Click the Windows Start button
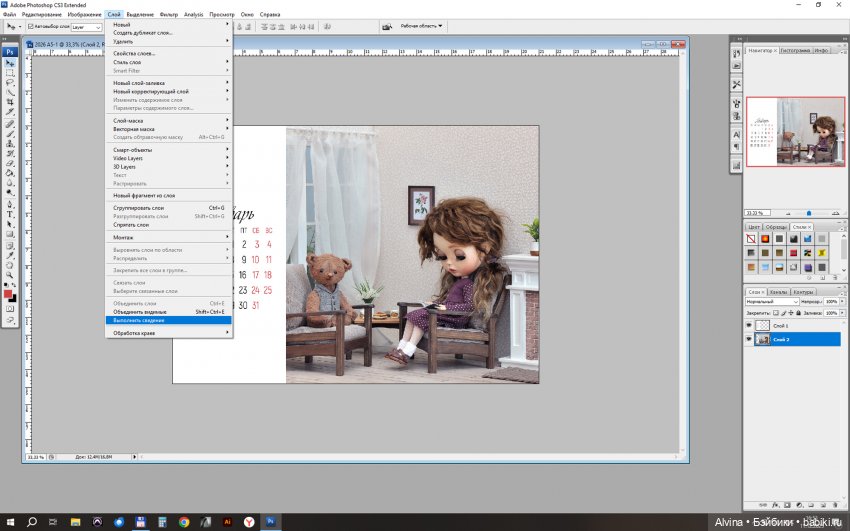The height and width of the screenshot is (531, 850). [9, 522]
